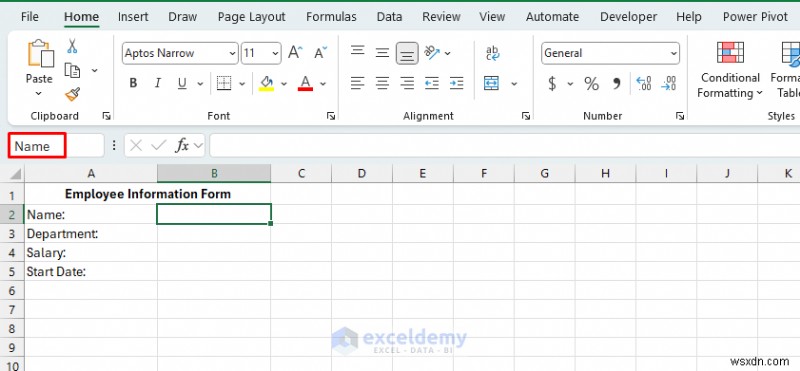Align text left
Screen dimensions: 800x371
point(358,83)
